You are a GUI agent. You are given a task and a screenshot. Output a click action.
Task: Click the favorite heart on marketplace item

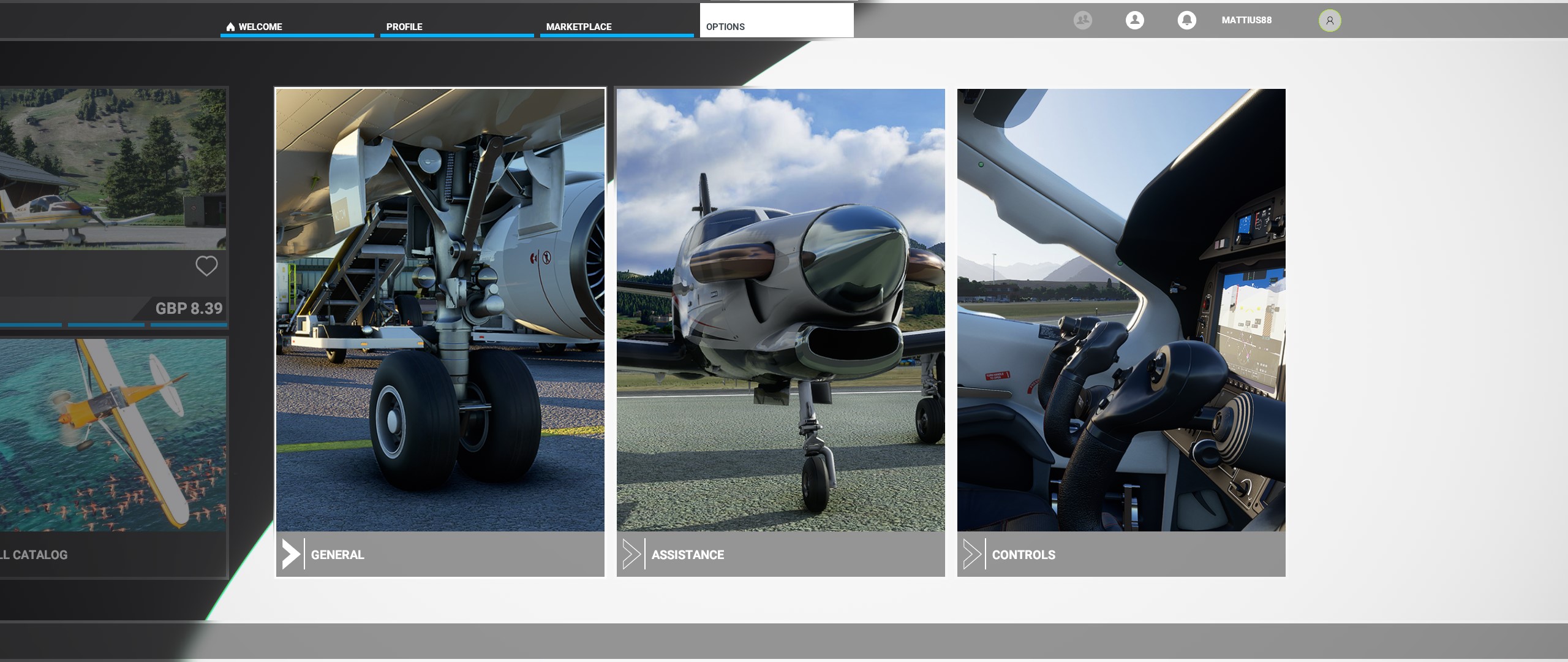tap(206, 266)
